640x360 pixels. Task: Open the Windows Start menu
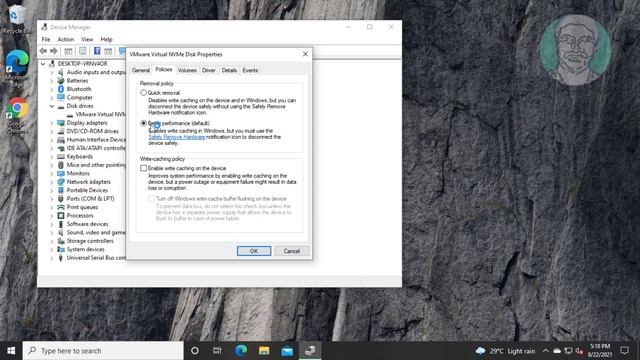pyautogui.click(x=11, y=350)
